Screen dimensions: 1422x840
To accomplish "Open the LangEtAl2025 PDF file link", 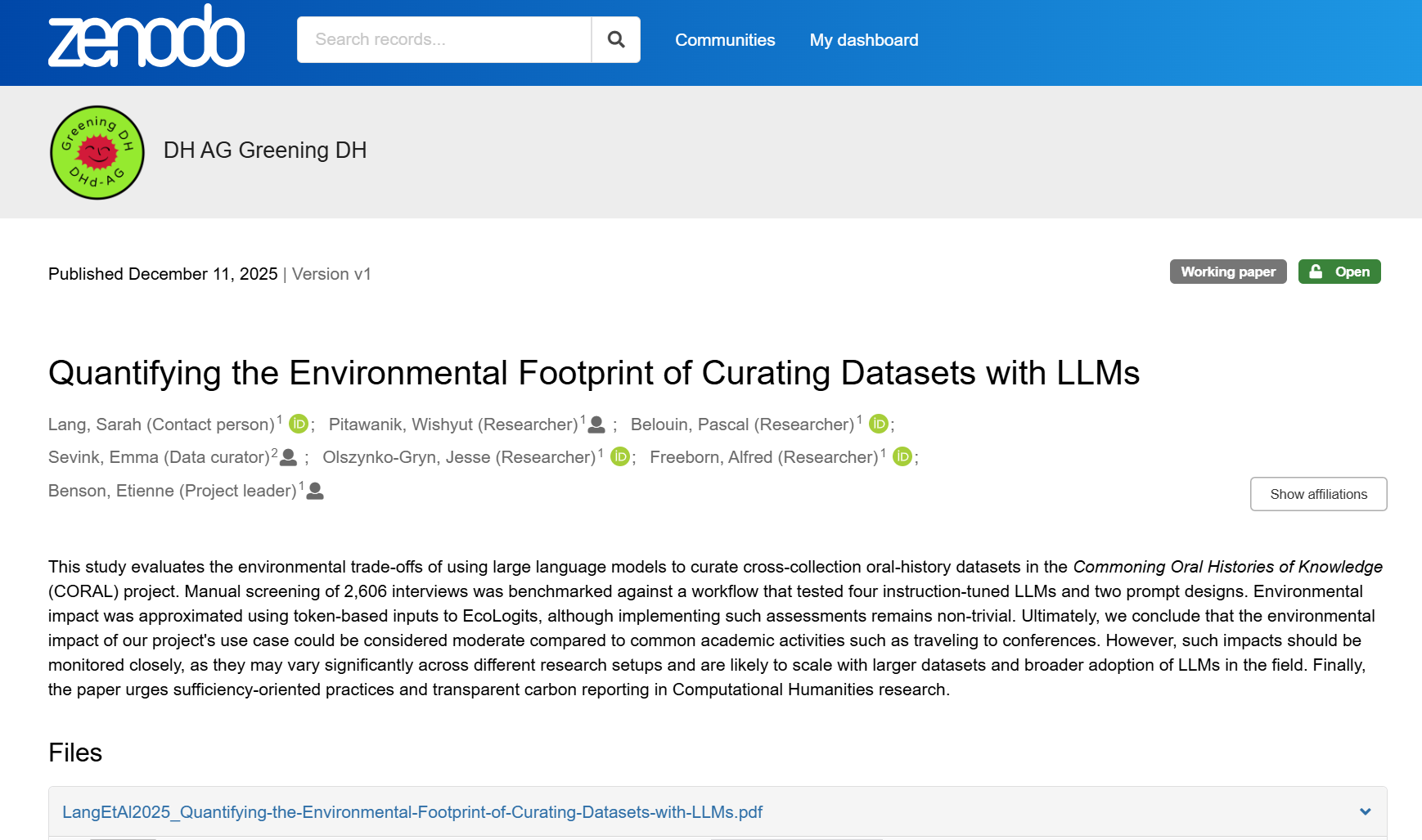I will pos(412,812).
